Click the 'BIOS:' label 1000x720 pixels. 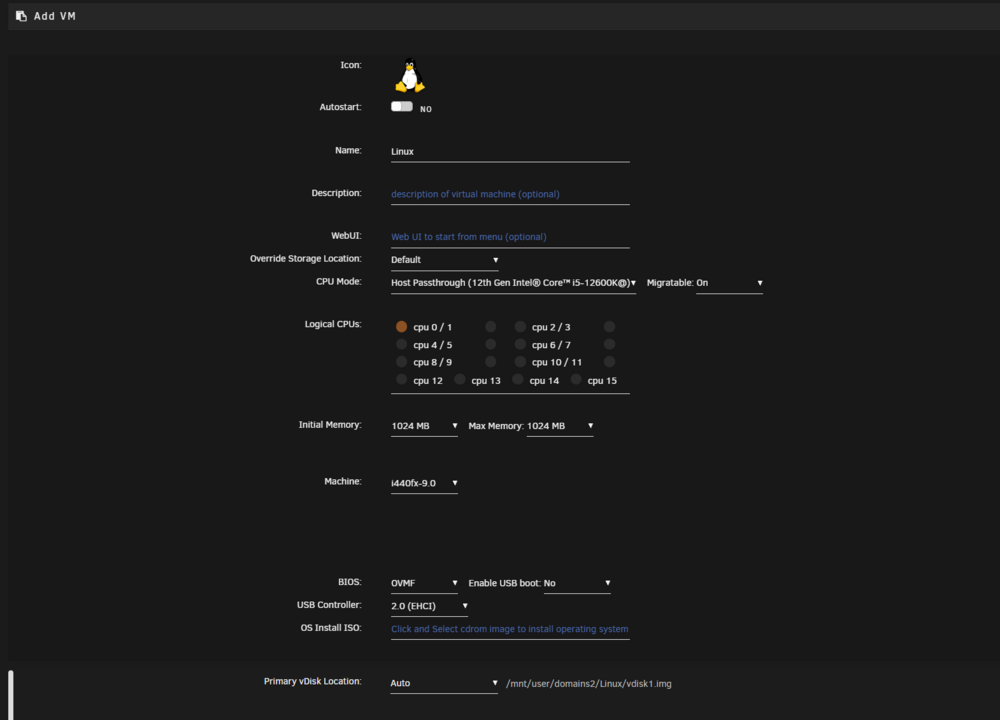pyautogui.click(x=349, y=582)
